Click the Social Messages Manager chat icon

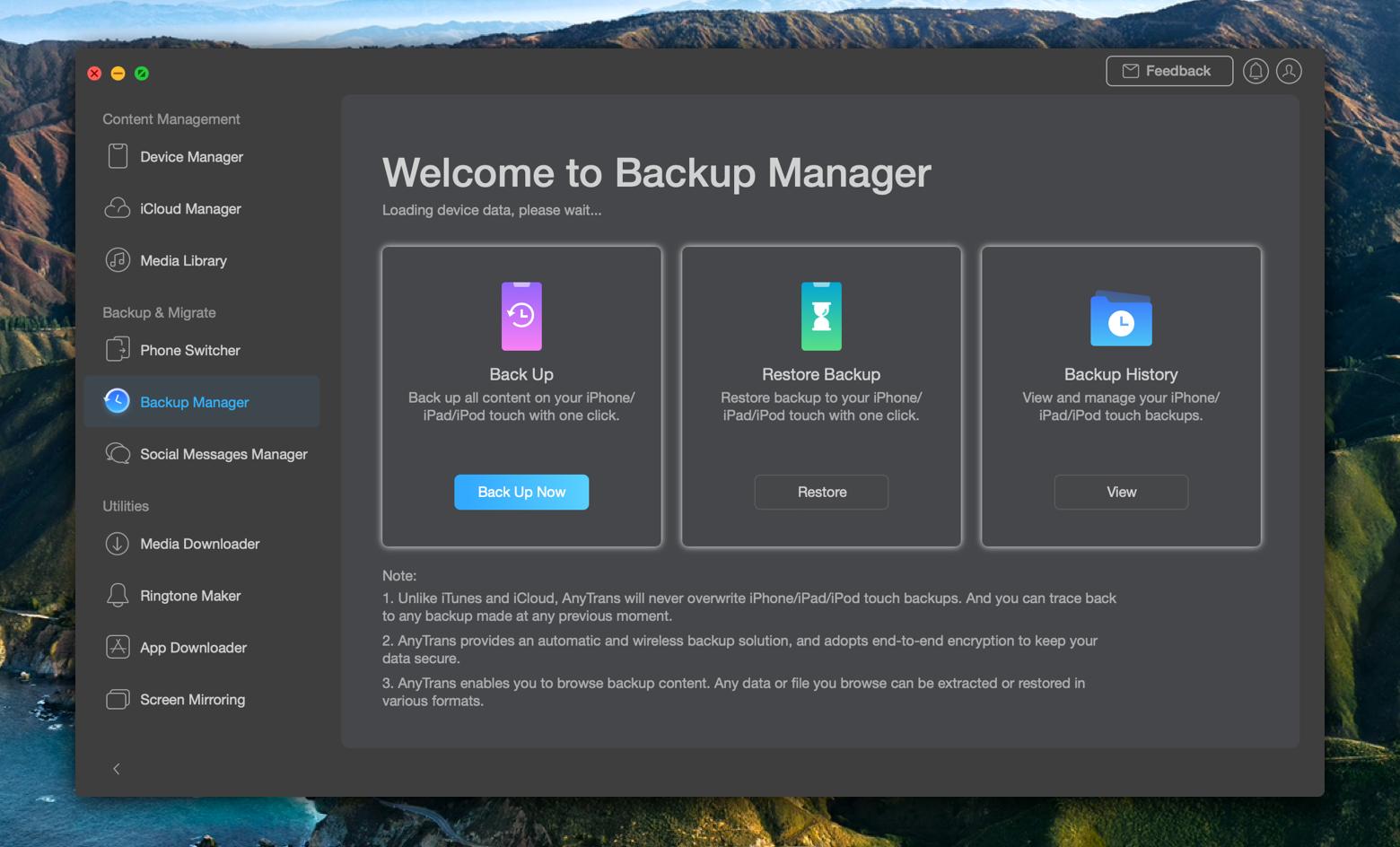pos(118,454)
